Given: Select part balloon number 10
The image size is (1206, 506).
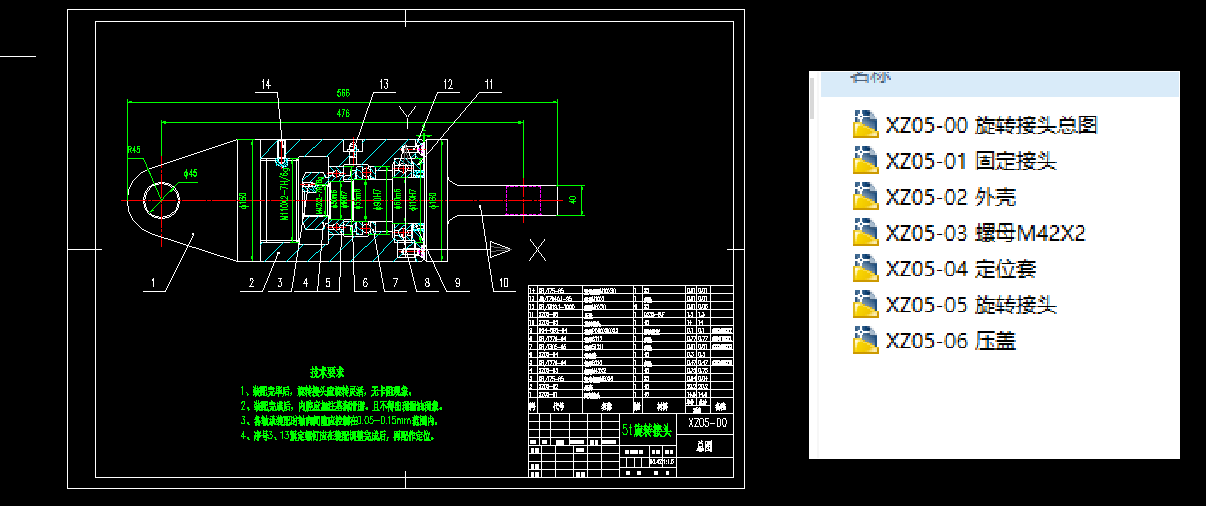Looking at the screenshot, I should click(x=497, y=284).
